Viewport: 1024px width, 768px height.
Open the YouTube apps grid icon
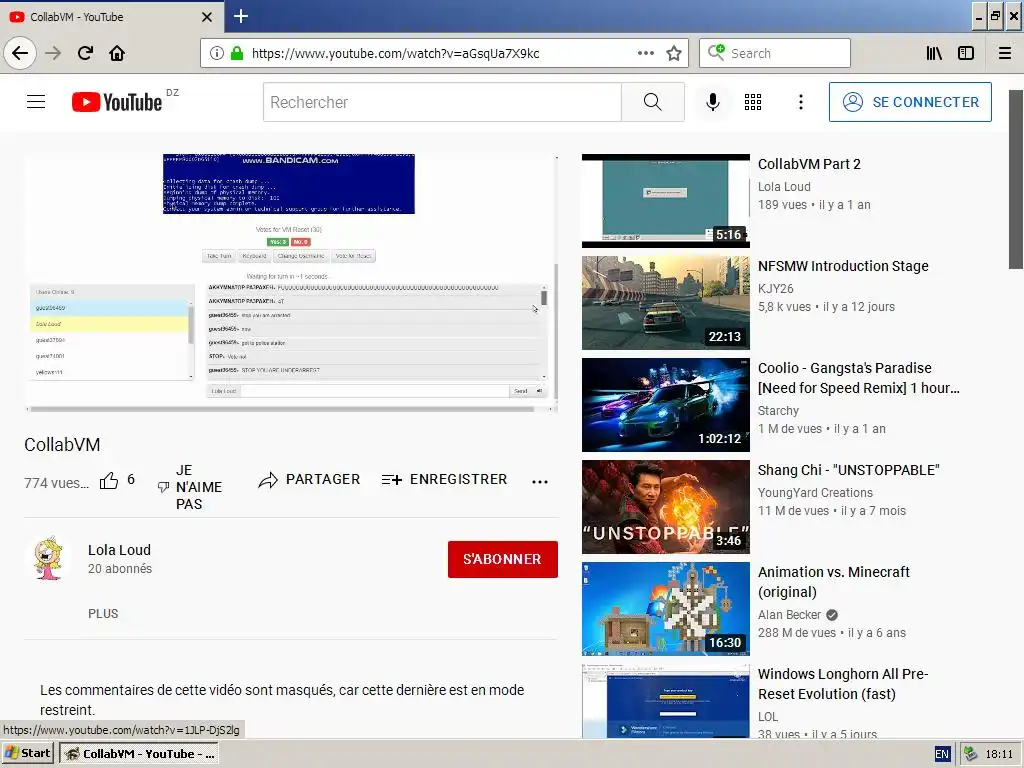[753, 102]
